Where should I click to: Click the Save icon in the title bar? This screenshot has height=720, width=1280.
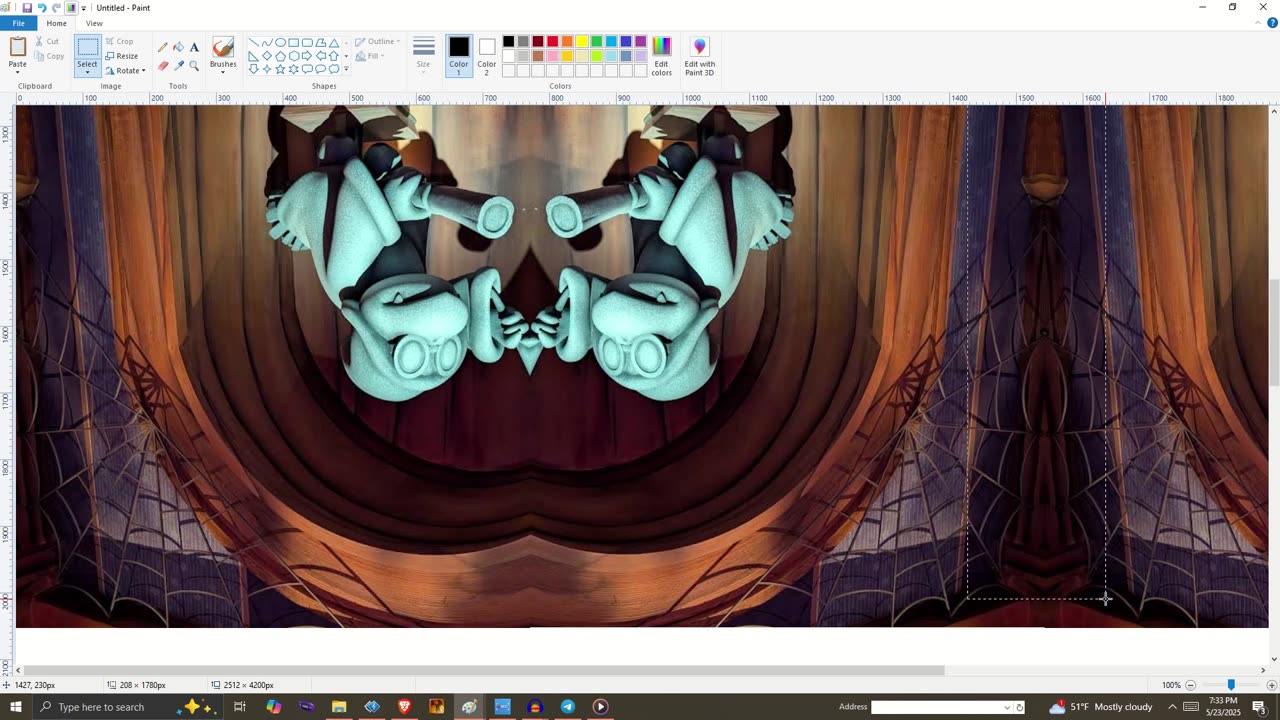[27, 8]
